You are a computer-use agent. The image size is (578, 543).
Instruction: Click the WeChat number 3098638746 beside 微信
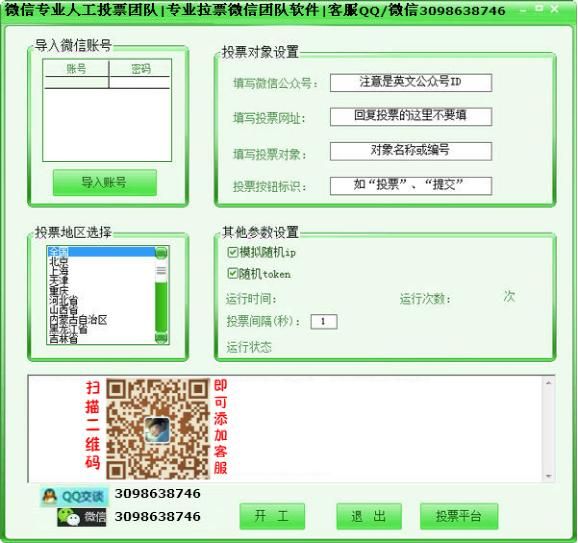click(158, 516)
